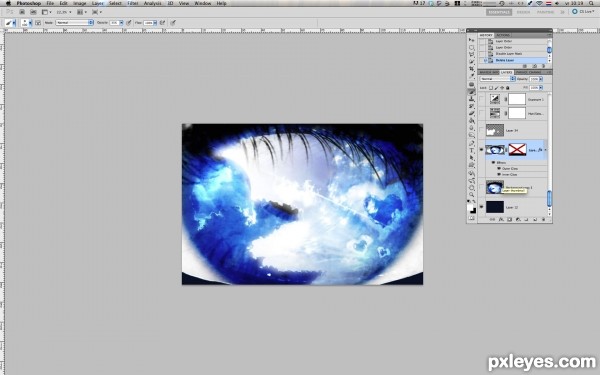This screenshot has height=375, width=600.
Task: Select the Path Selection arrow tool
Action: [x=471, y=157]
